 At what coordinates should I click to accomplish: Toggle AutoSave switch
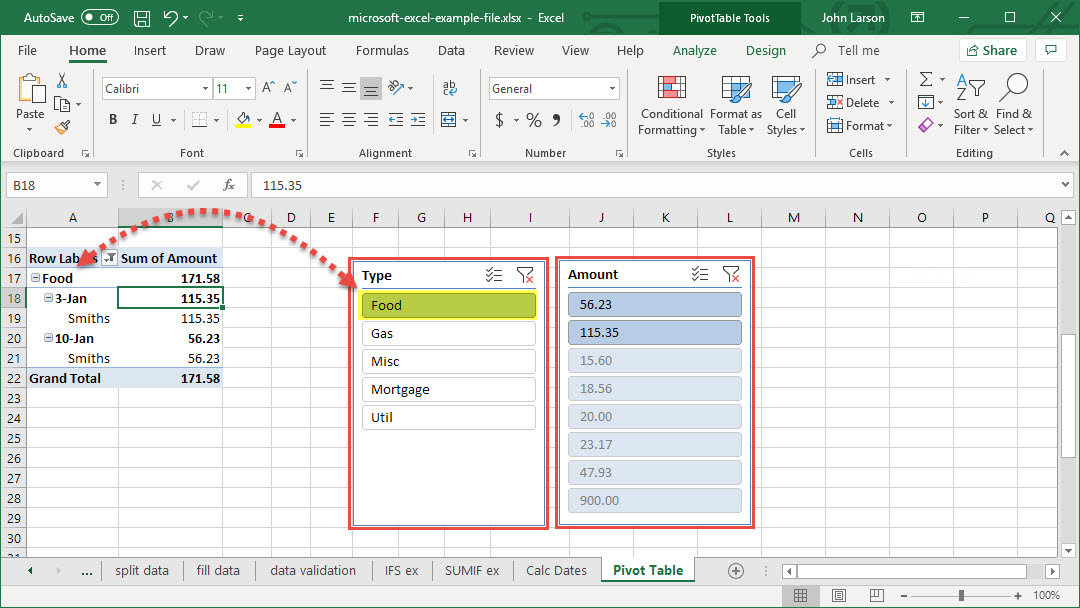pyautogui.click(x=99, y=18)
